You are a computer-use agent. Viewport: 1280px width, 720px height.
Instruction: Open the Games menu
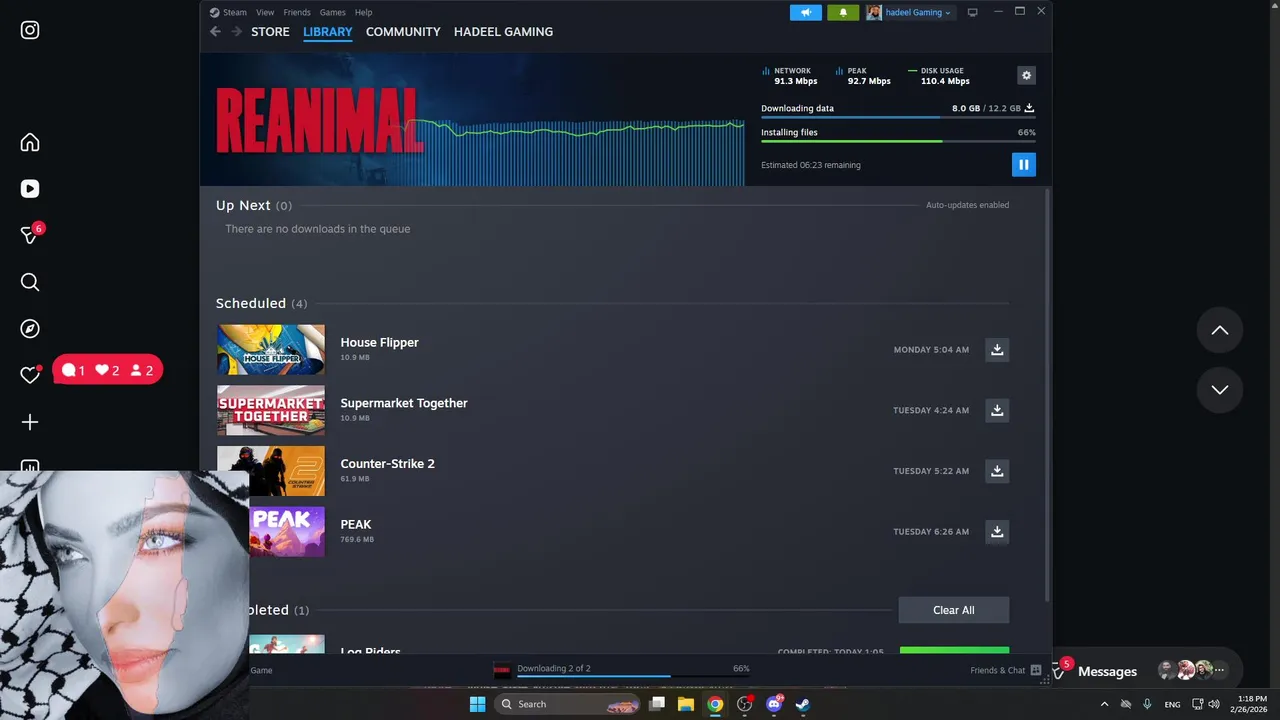coord(333,12)
